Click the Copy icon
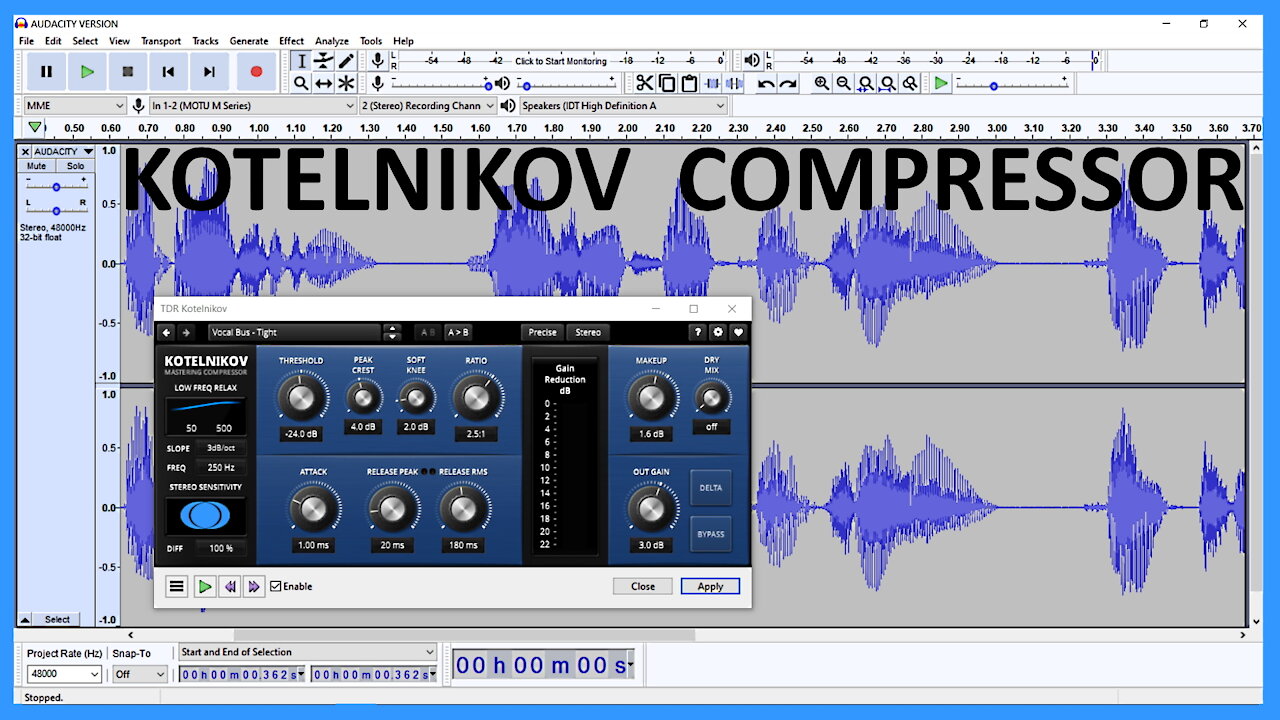Viewport: 1280px width, 720px height. (x=667, y=84)
